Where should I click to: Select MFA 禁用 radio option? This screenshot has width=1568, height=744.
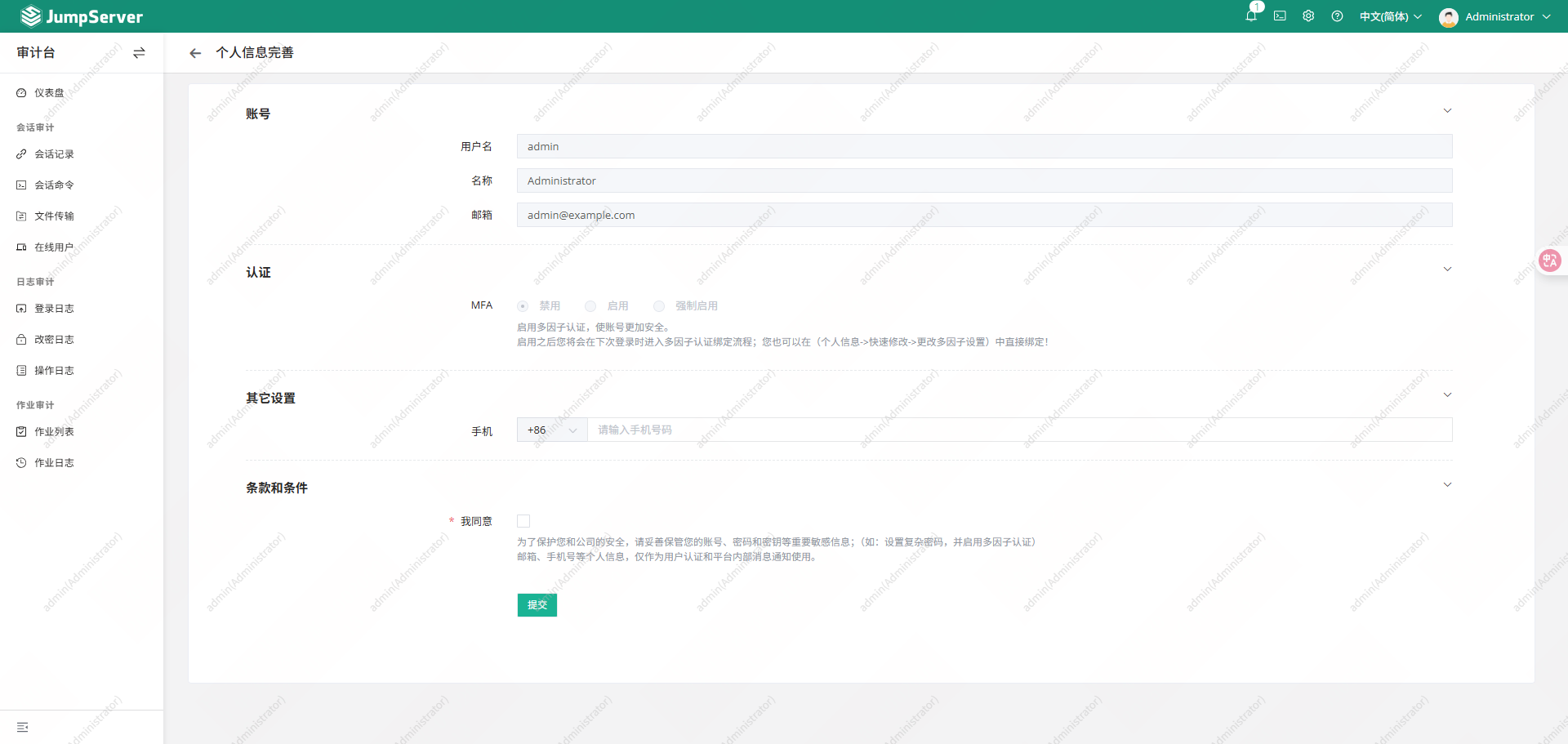pyautogui.click(x=523, y=306)
